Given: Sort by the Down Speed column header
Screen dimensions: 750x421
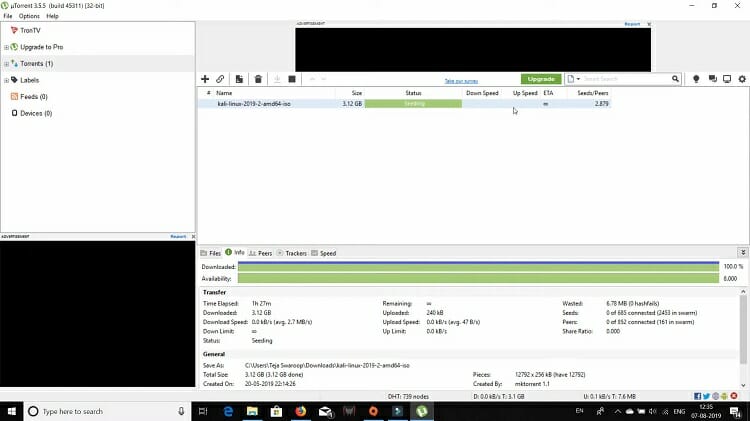Looking at the screenshot, I should point(482,93).
